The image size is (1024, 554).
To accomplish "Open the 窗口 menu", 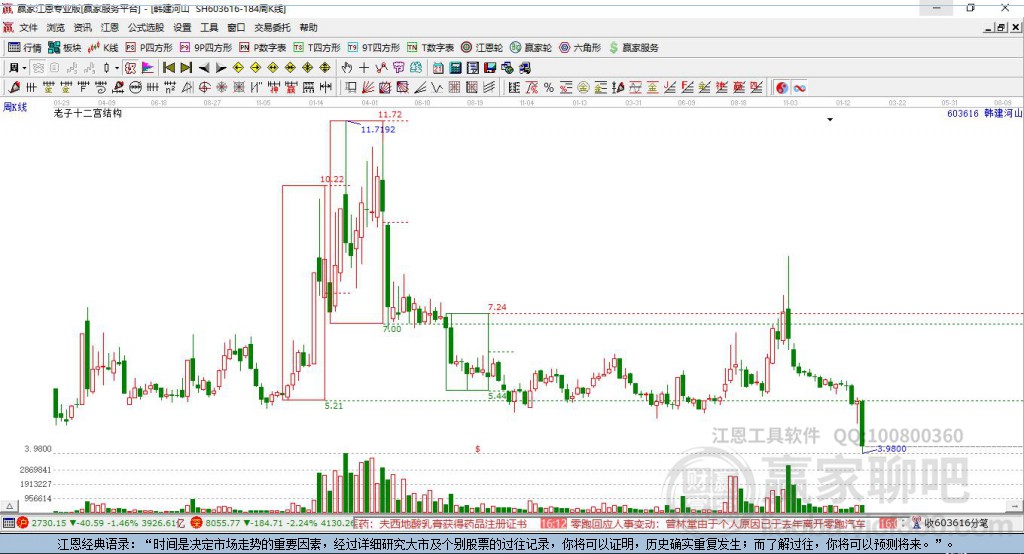I will pyautogui.click(x=236, y=27).
